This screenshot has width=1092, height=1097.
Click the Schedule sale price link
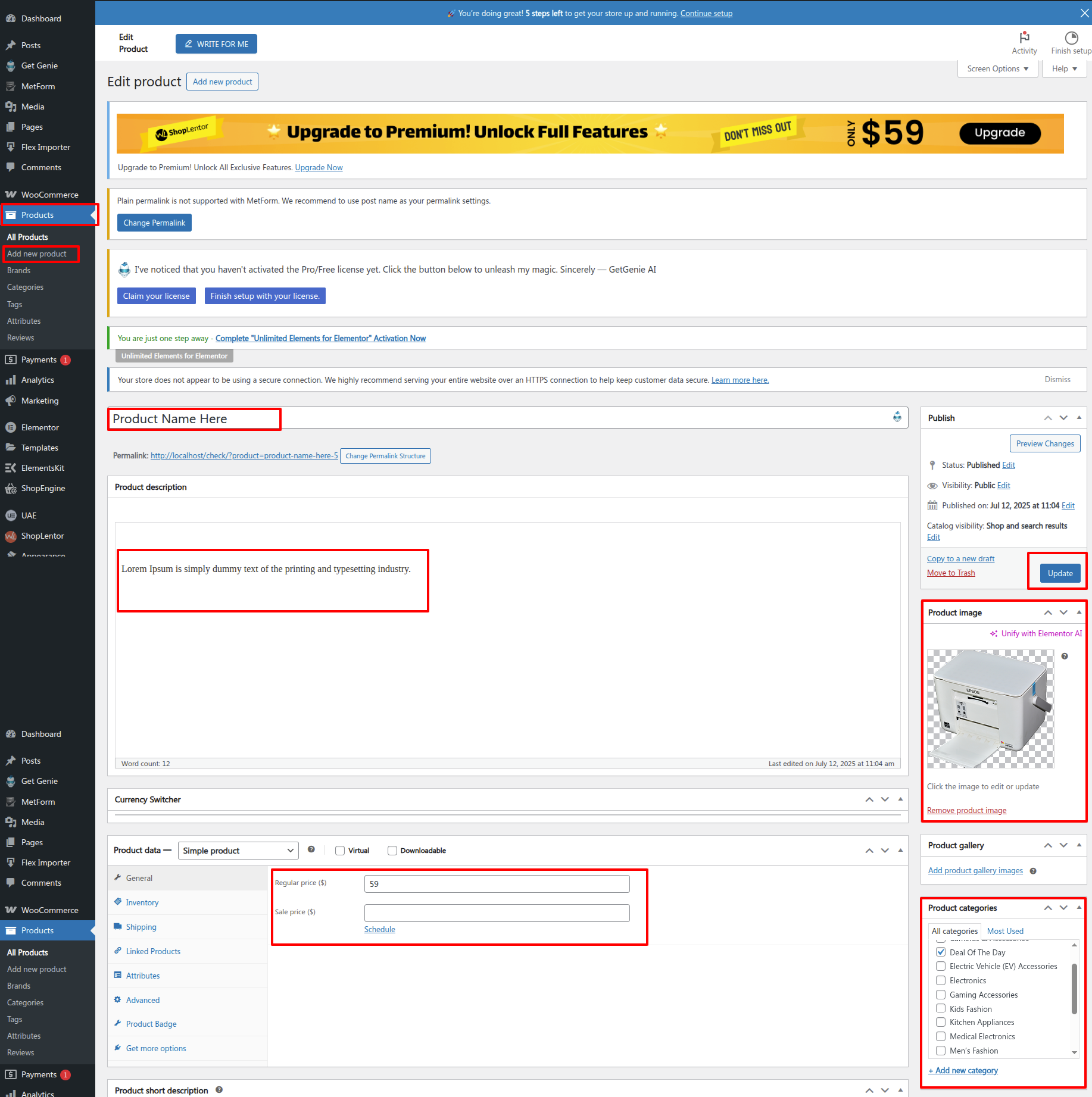pos(379,929)
